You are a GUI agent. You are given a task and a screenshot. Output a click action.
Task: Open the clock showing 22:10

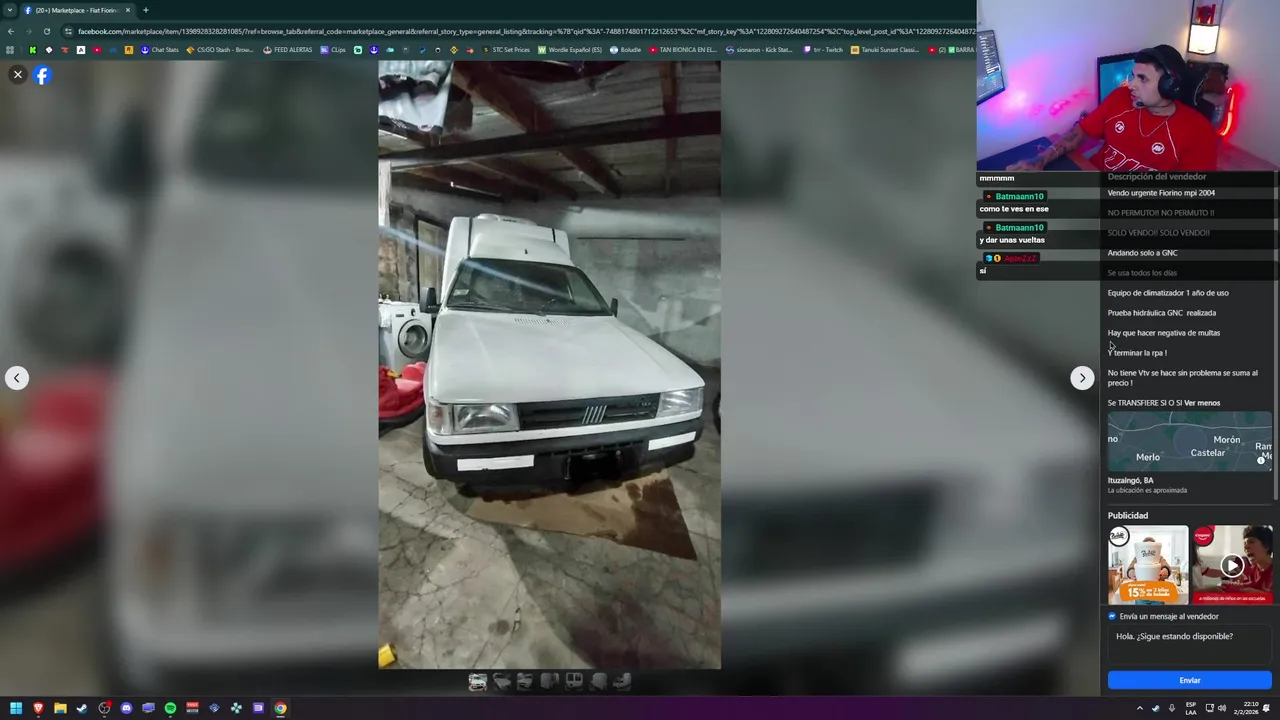pyautogui.click(x=1246, y=708)
